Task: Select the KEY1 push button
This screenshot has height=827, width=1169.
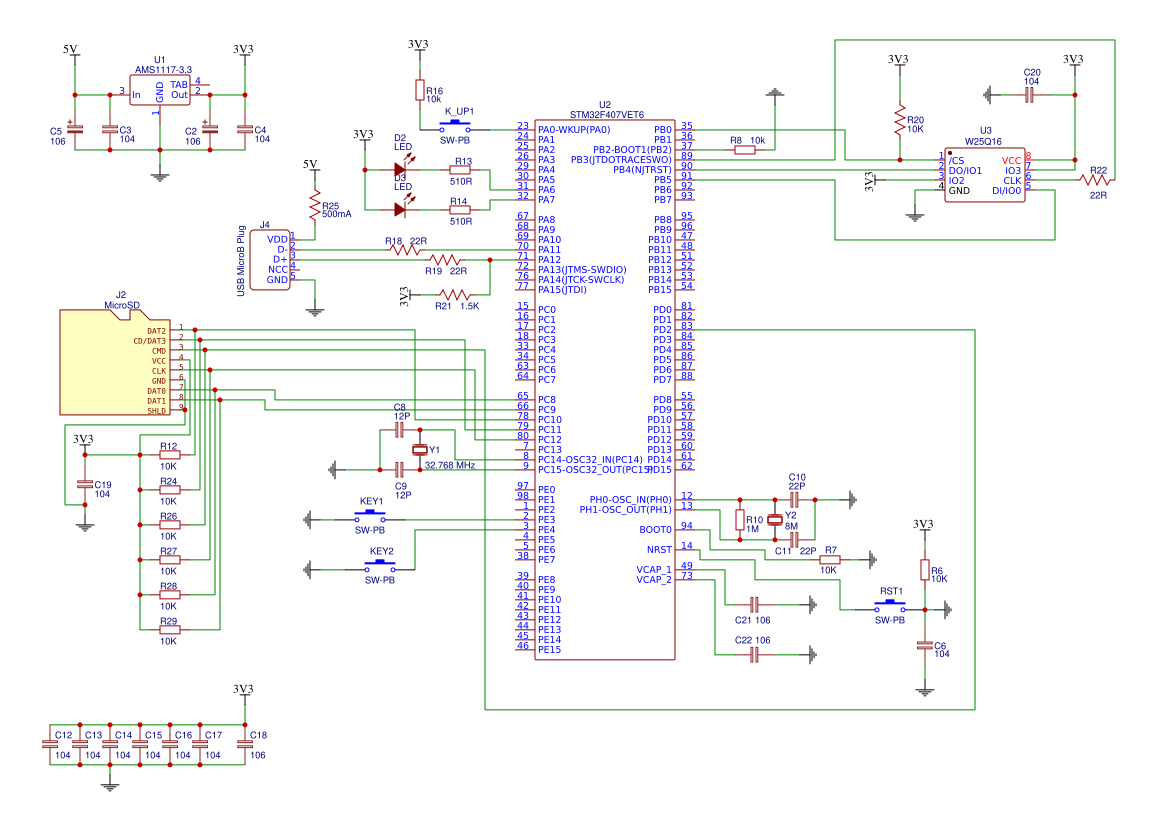Action: pyautogui.click(x=370, y=517)
